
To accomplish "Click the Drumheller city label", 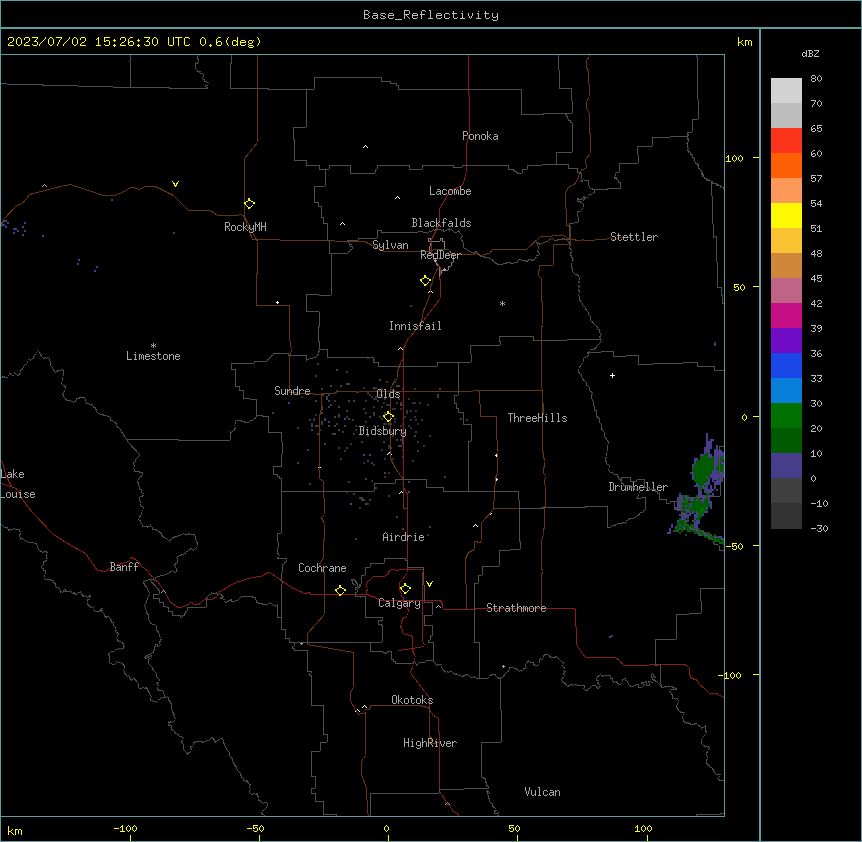I will (x=638, y=487).
